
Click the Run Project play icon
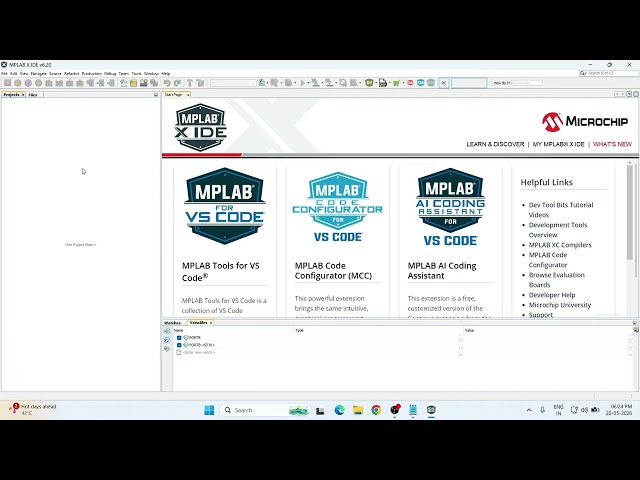302,83
